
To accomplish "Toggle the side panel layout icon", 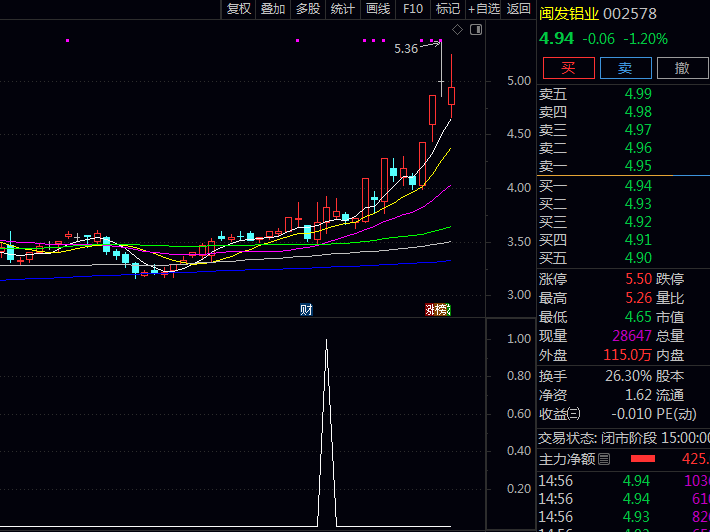I will point(476,30).
